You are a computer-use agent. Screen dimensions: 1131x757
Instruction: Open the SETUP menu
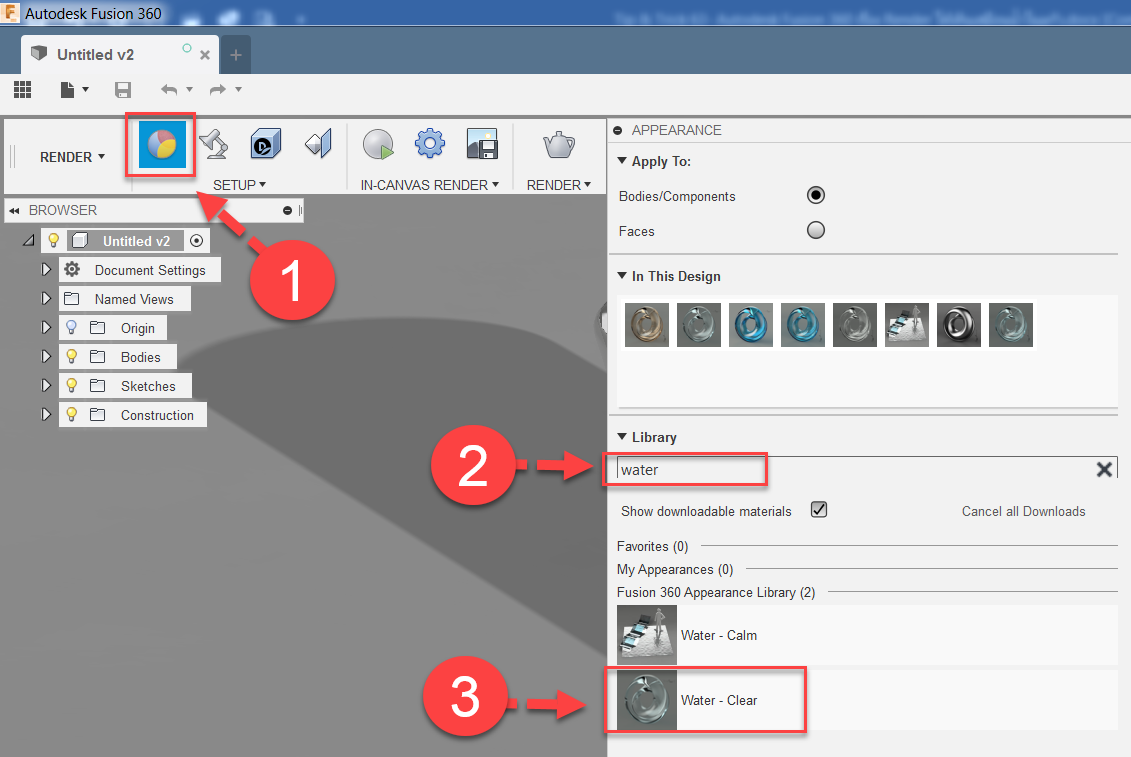(x=239, y=185)
